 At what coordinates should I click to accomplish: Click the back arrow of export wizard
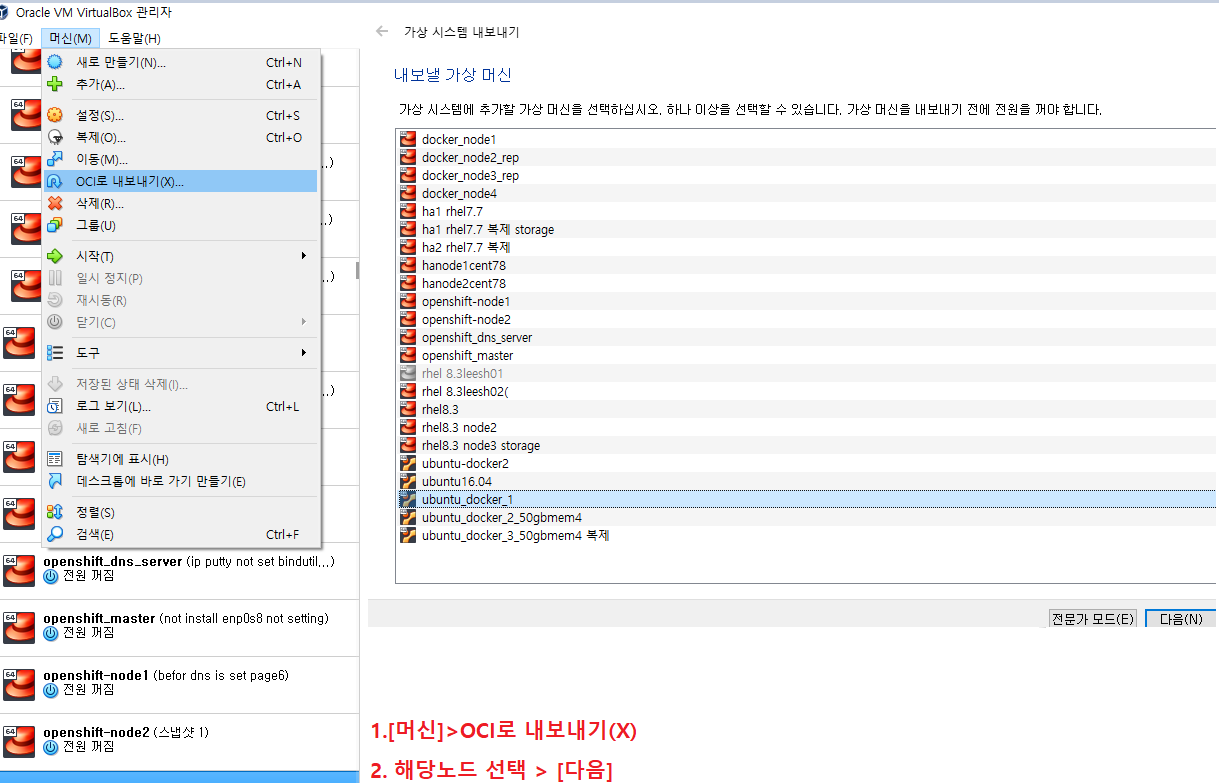click(382, 32)
